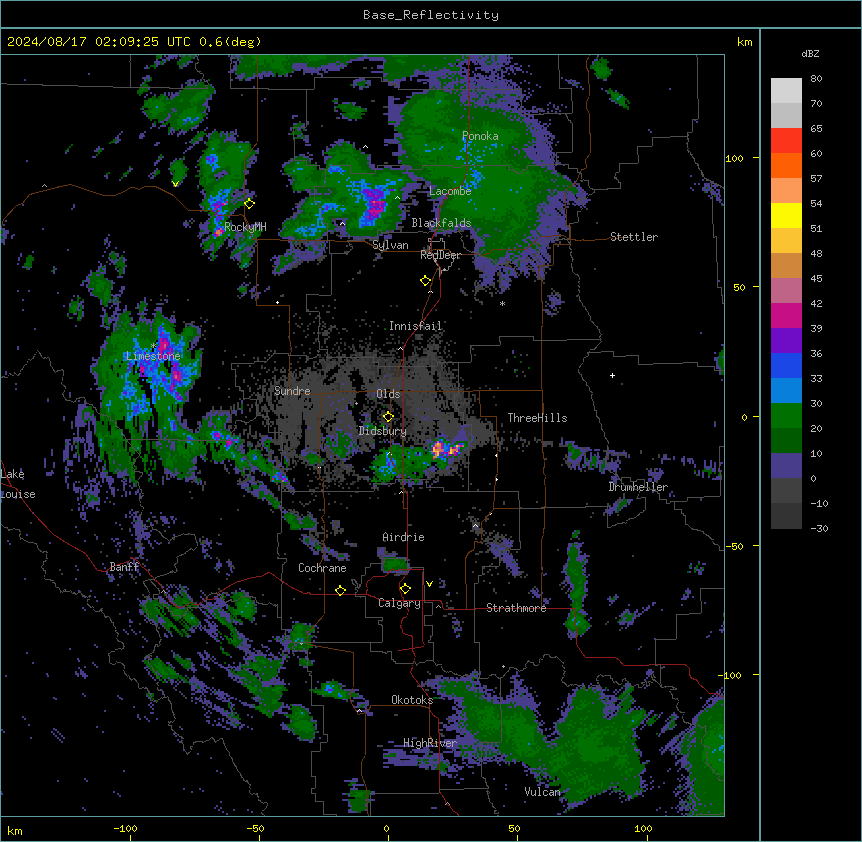Screen dimensions: 862x842
Task: Select the yellow diamond marker under Cochrane
Action: (341, 590)
